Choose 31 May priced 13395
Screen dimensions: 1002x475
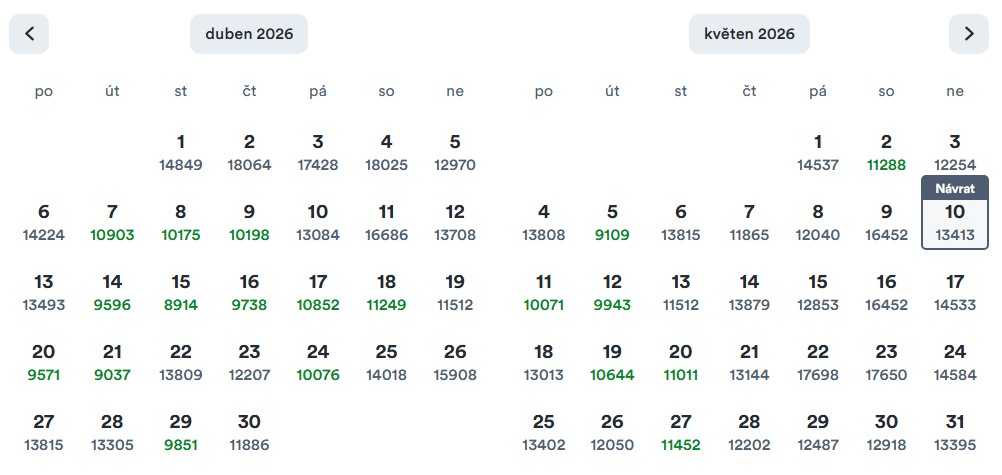[955, 433]
